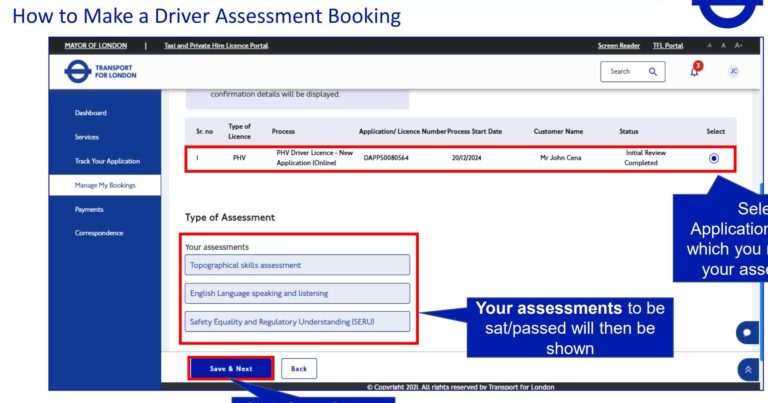This screenshot has height=403, width=768.
Task: Click the Back button
Action: click(x=299, y=369)
